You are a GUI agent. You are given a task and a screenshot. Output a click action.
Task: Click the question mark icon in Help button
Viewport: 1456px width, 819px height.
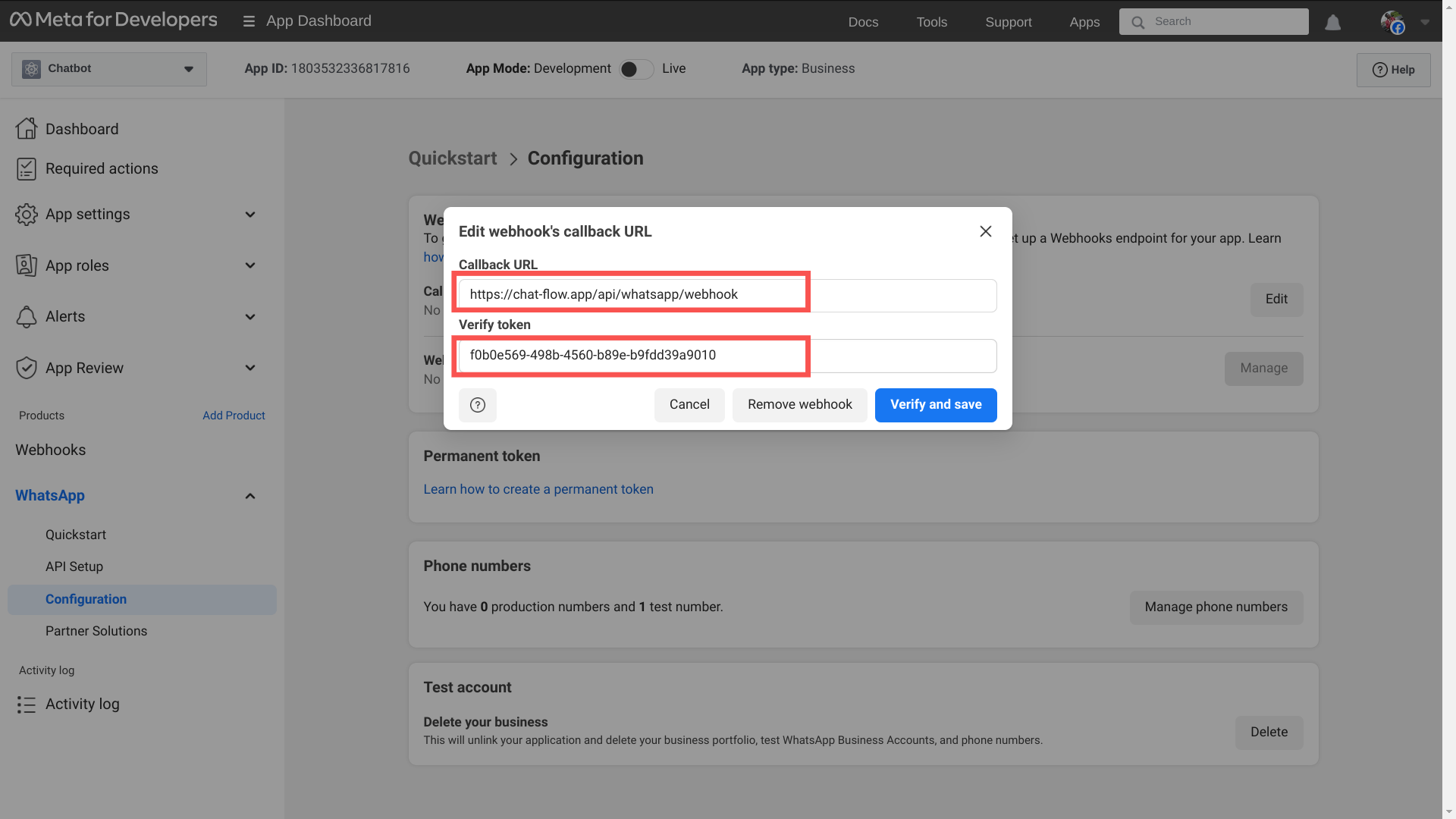tap(1379, 70)
